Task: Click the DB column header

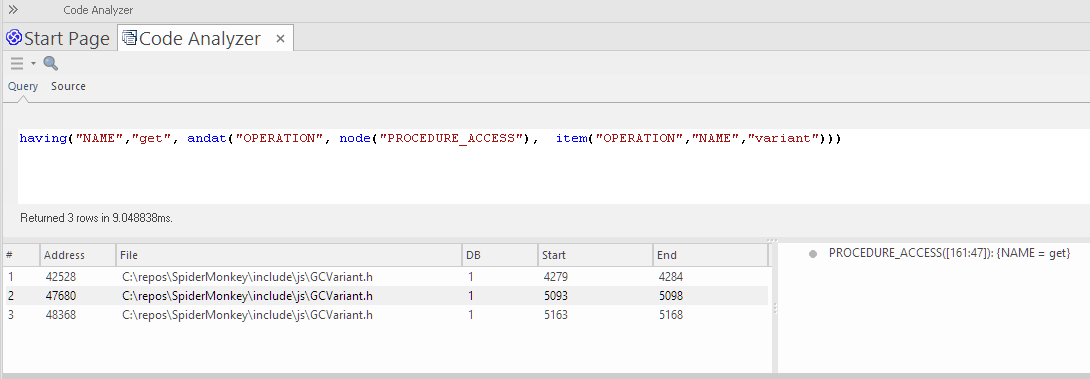Action: click(x=500, y=255)
